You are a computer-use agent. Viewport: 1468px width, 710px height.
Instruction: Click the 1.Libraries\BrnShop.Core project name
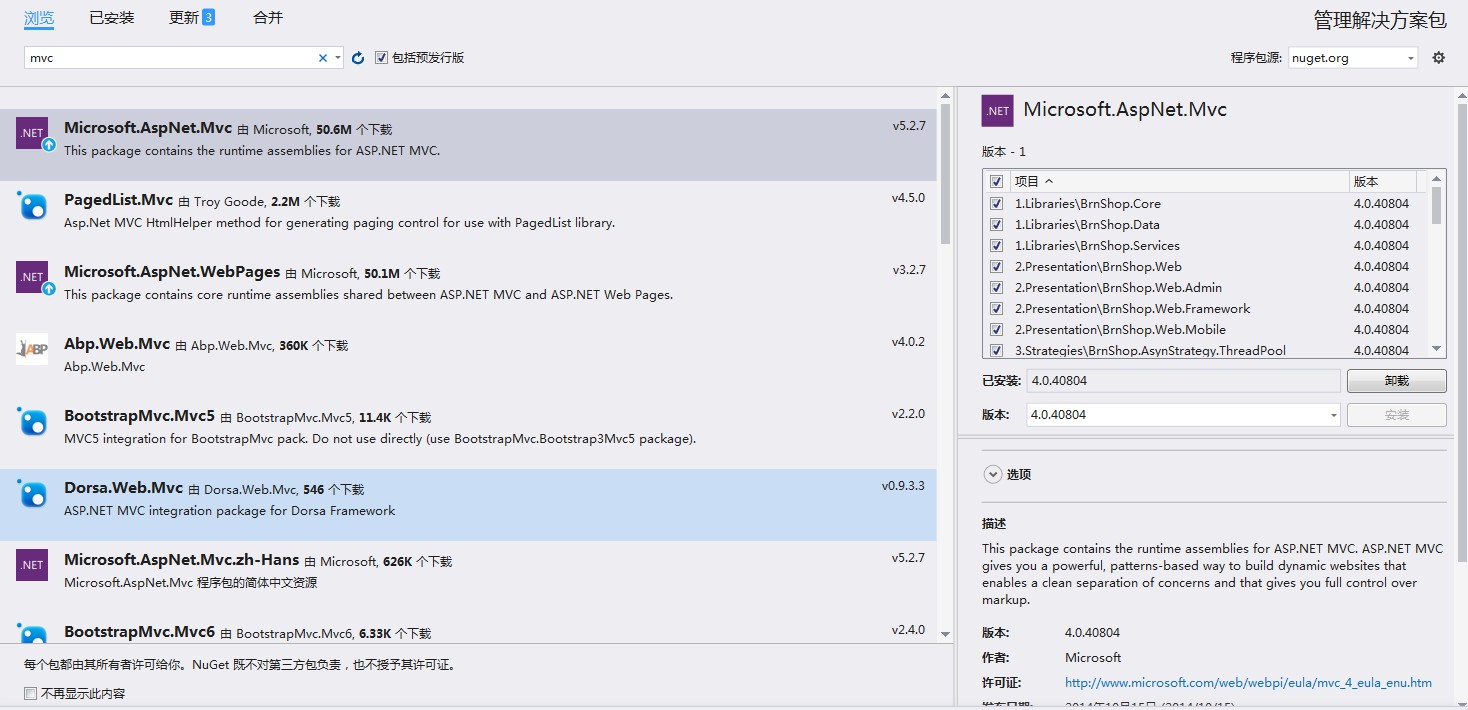click(1088, 203)
